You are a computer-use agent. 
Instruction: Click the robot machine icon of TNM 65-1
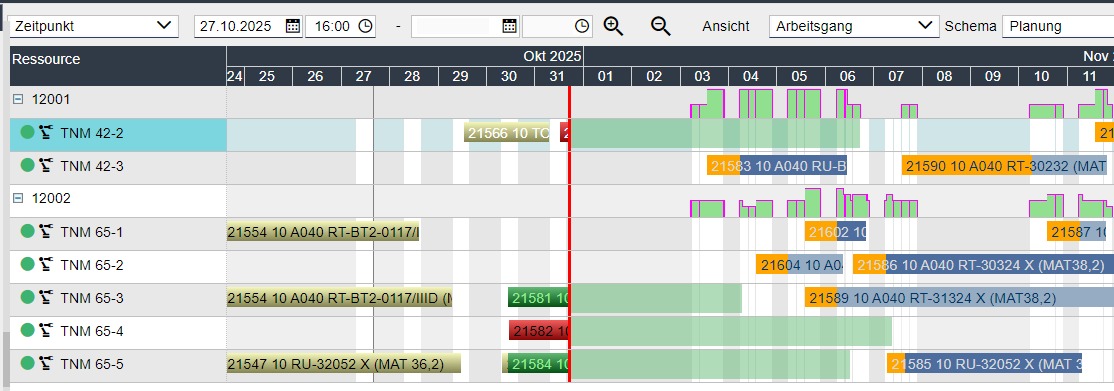click(47, 230)
